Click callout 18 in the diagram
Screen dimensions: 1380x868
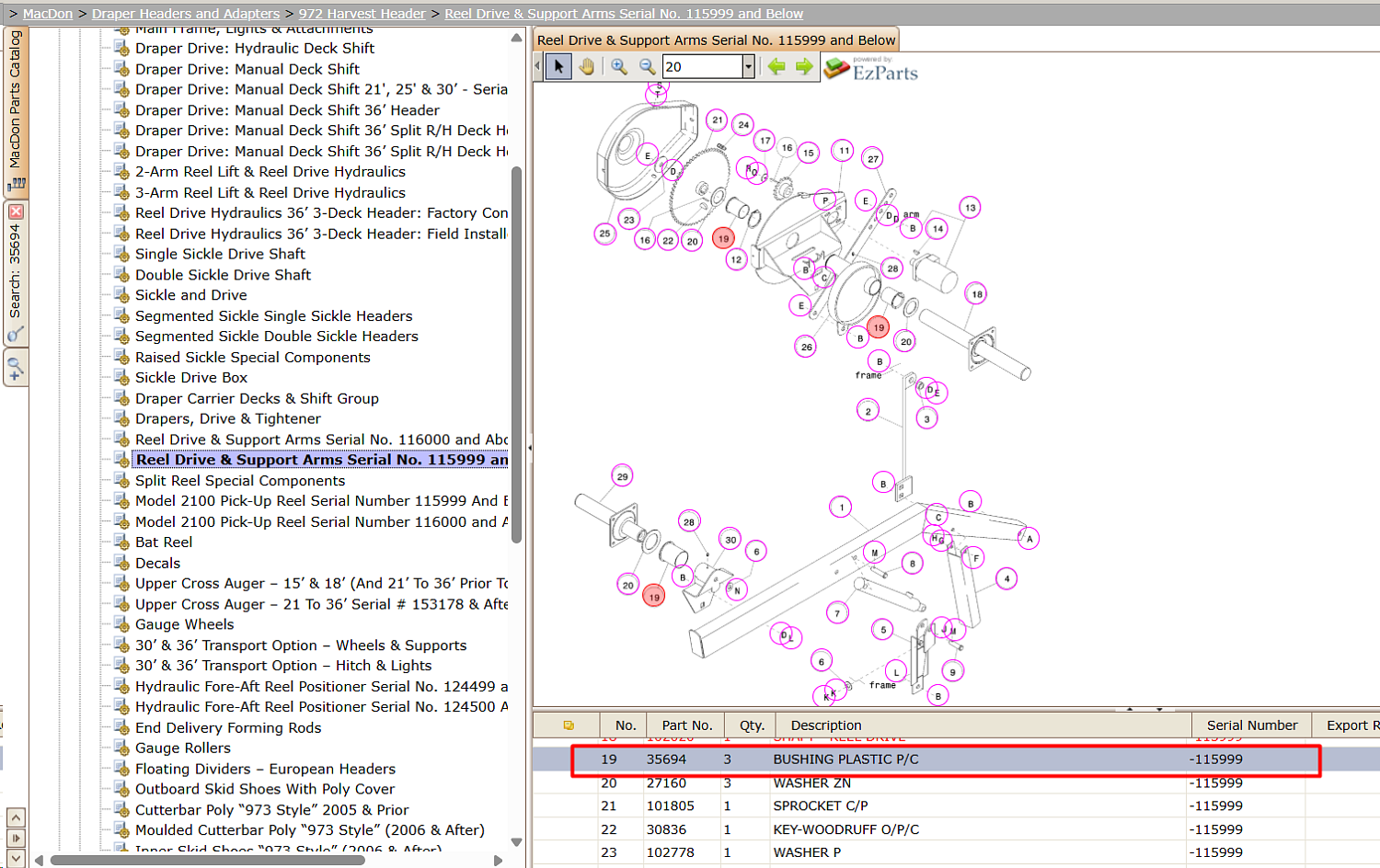976,294
